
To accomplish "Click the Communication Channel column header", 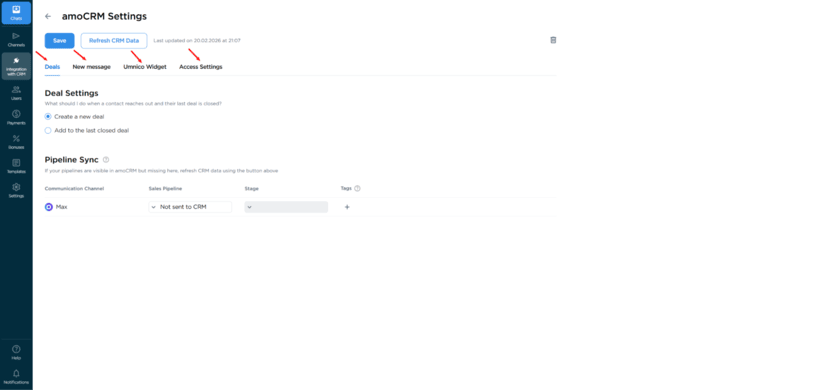I will (74, 189).
